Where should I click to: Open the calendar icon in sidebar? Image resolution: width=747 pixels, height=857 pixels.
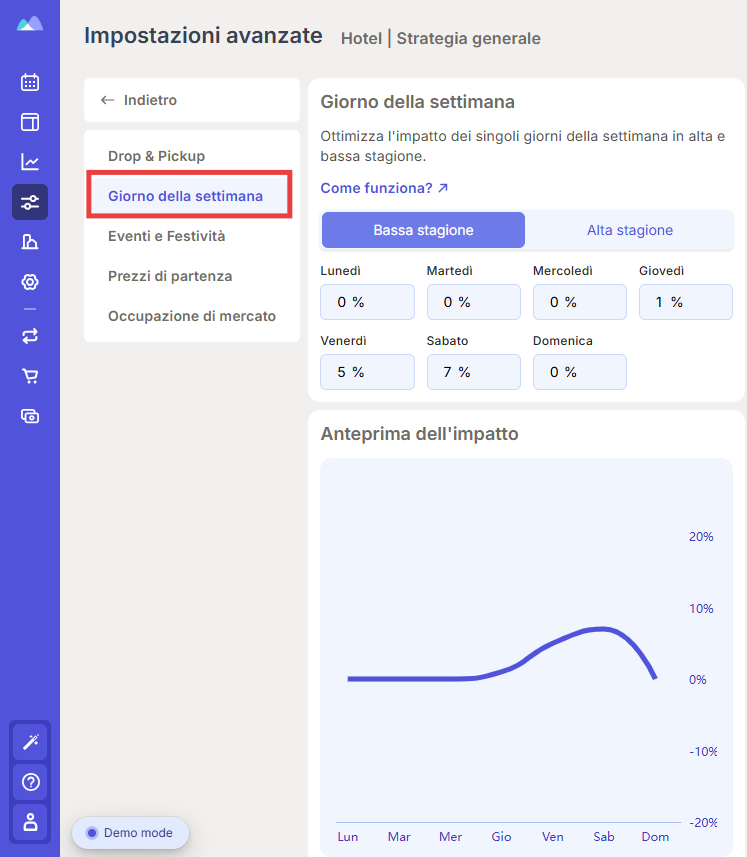(x=30, y=82)
